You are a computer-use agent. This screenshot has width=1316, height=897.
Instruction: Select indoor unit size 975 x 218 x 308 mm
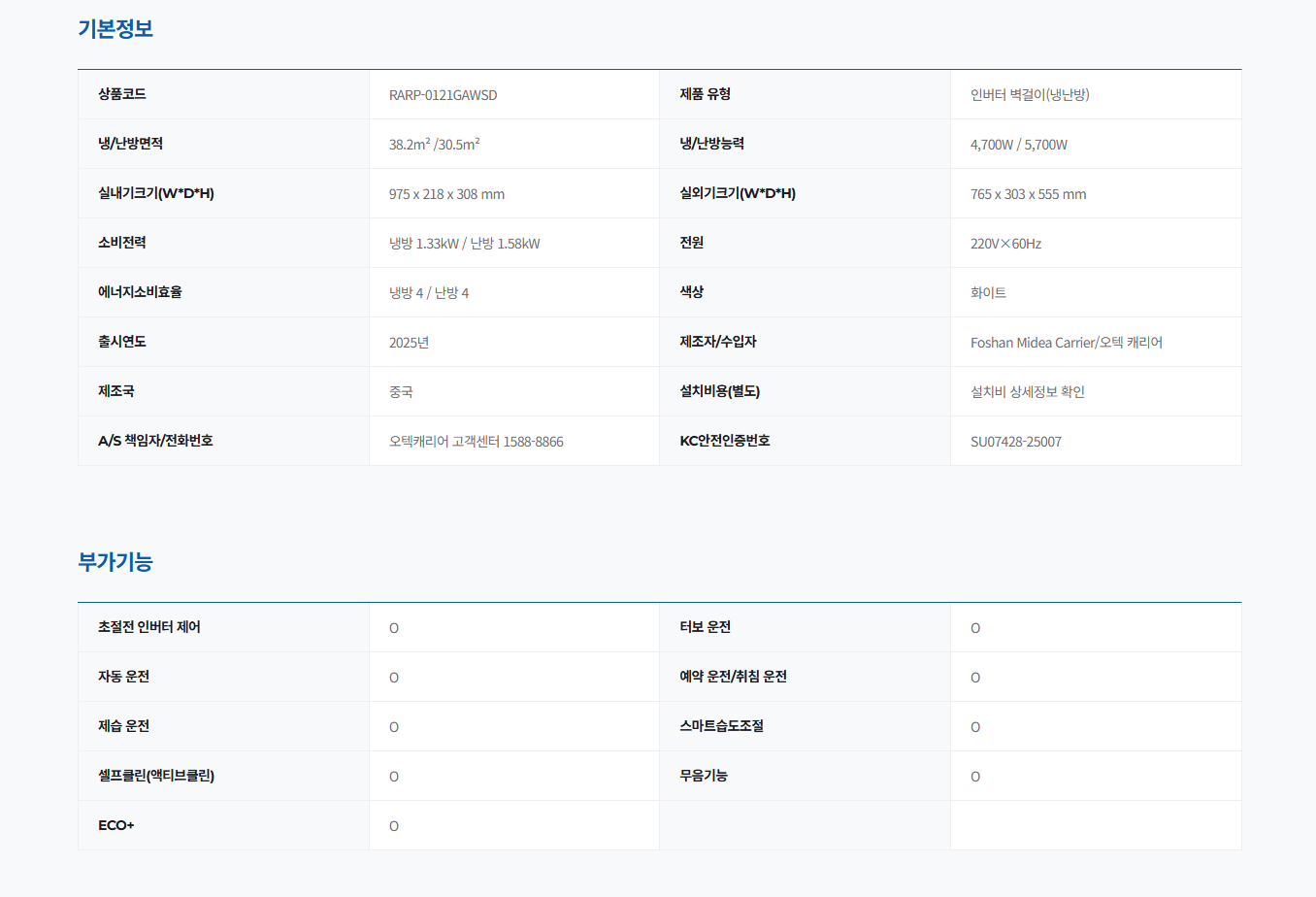446,194
